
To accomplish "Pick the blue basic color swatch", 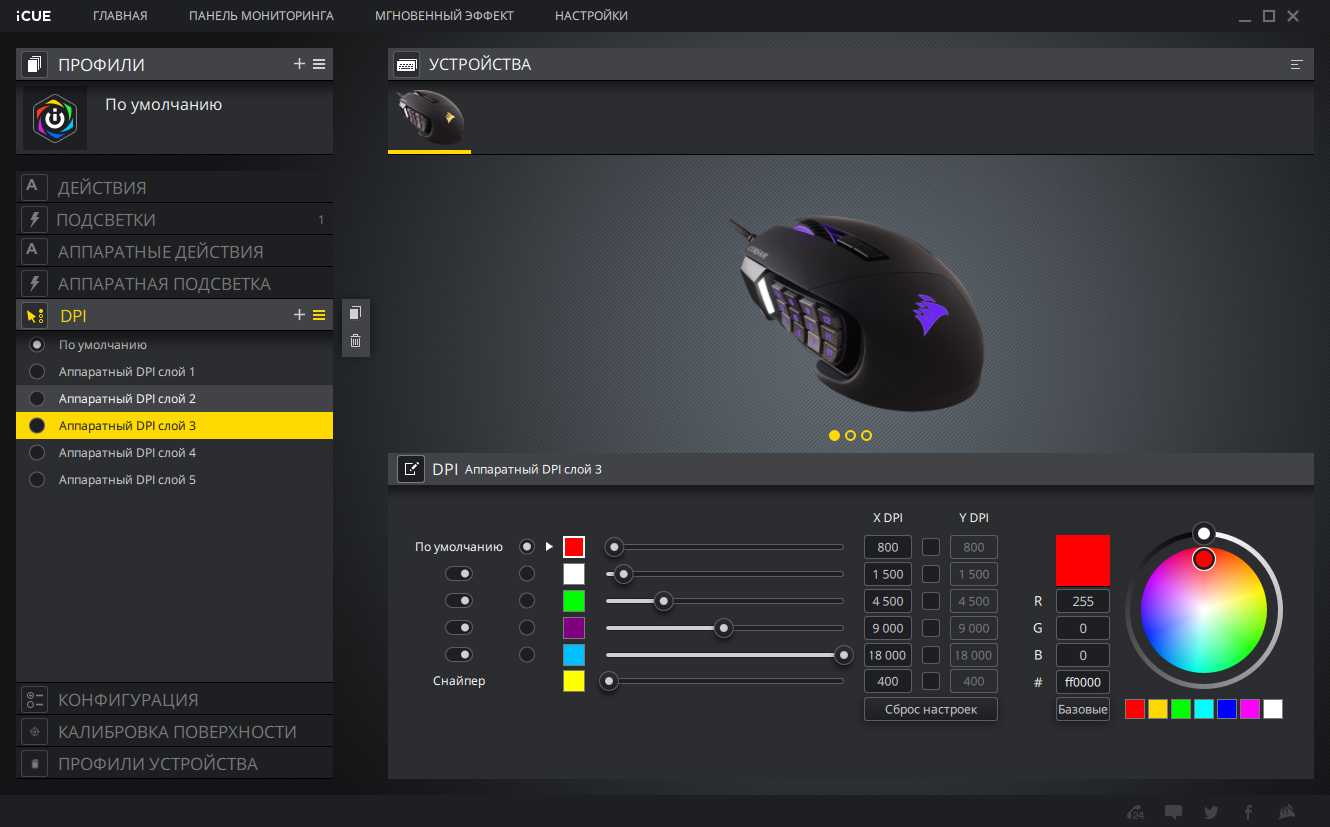I will [1226, 709].
